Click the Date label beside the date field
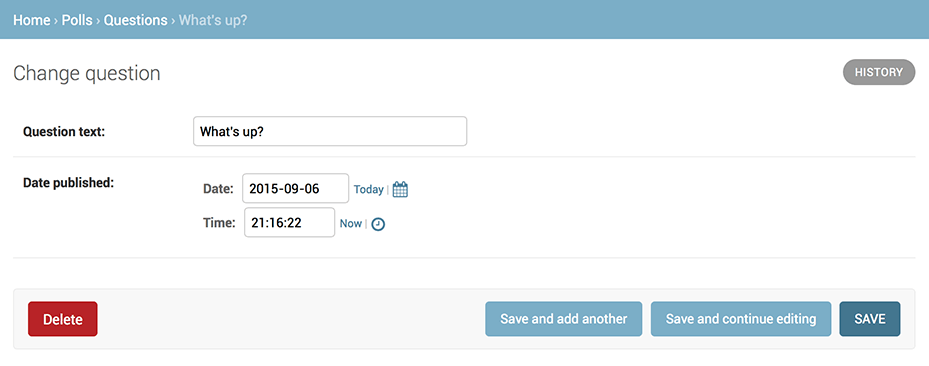This screenshot has height=366, width=929. point(218,189)
